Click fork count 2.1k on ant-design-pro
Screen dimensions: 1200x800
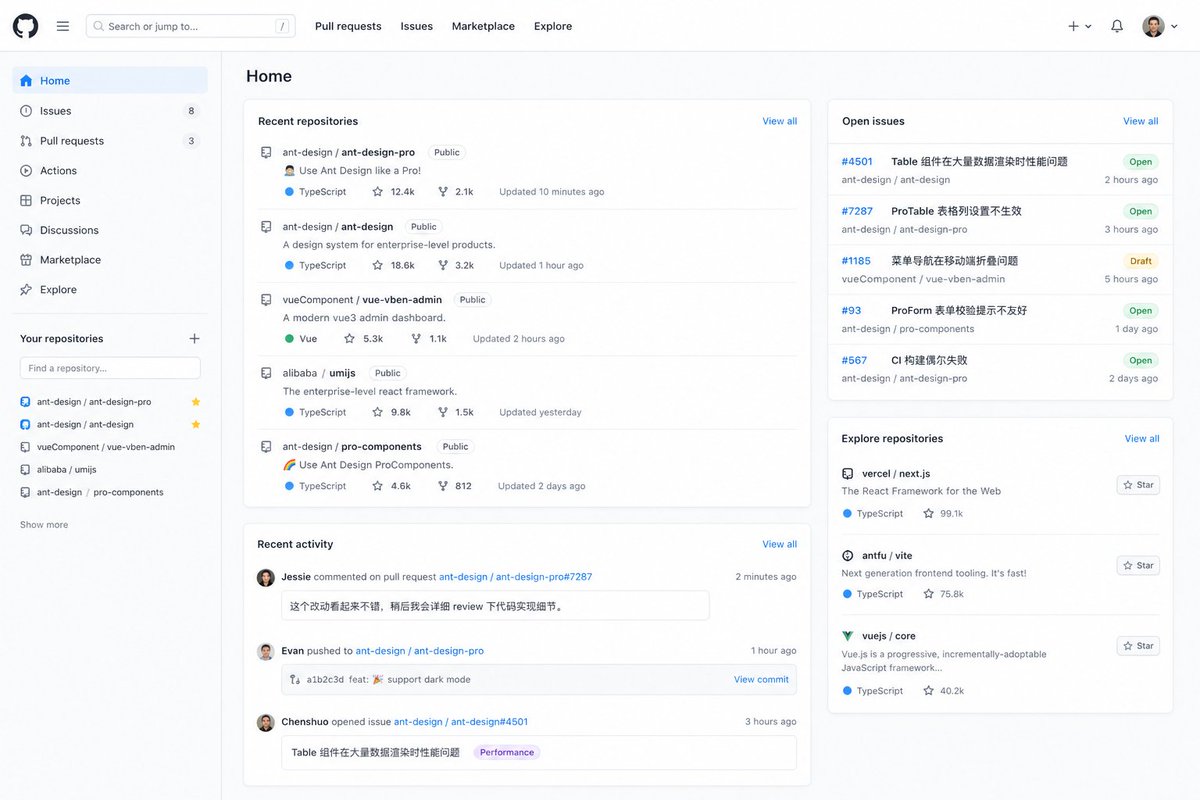click(456, 192)
